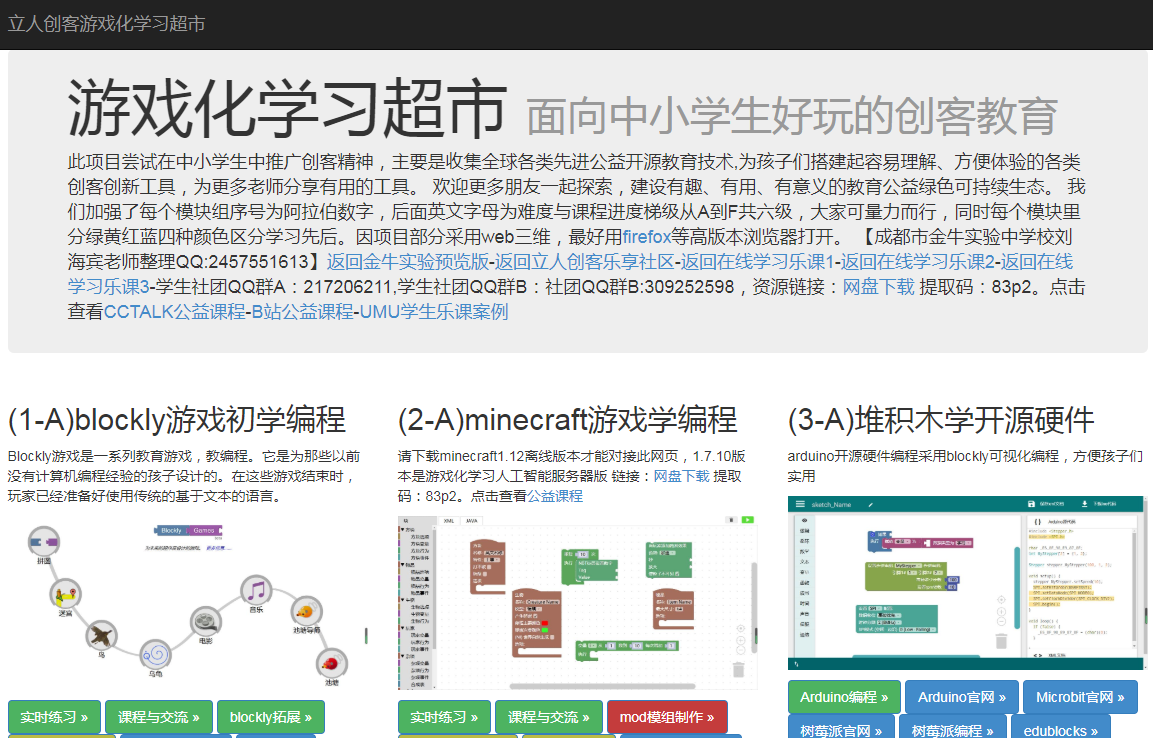Viewport: 1153px width, 738px height.
Task: Click 课程与交流 button under minecraft section
Action: (x=549, y=717)
